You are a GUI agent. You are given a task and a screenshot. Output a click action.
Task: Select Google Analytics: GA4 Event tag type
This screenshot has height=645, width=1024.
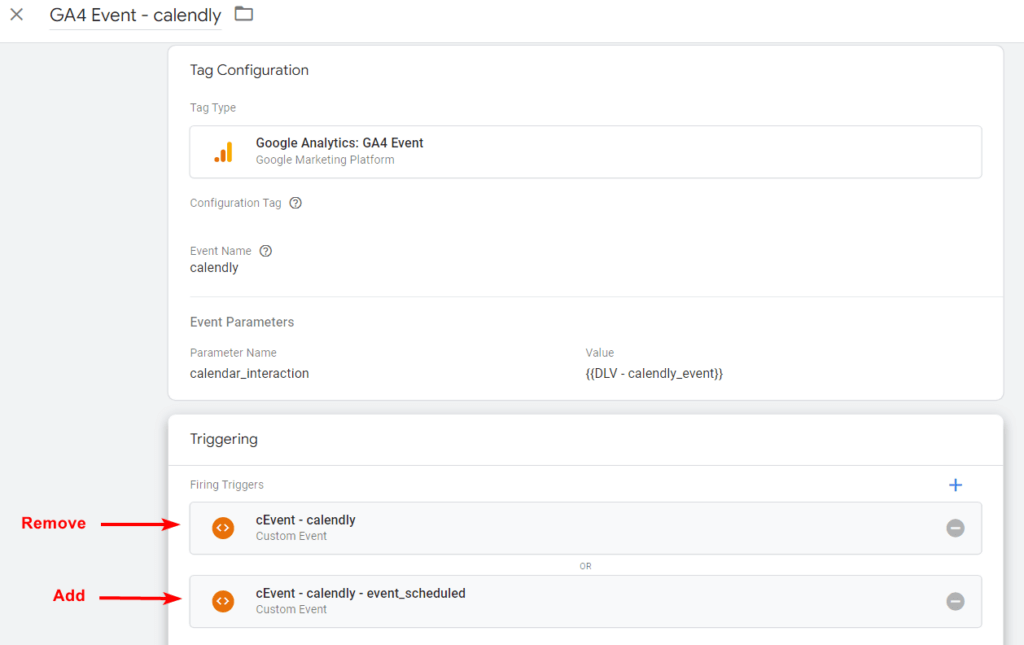point(585,151)
